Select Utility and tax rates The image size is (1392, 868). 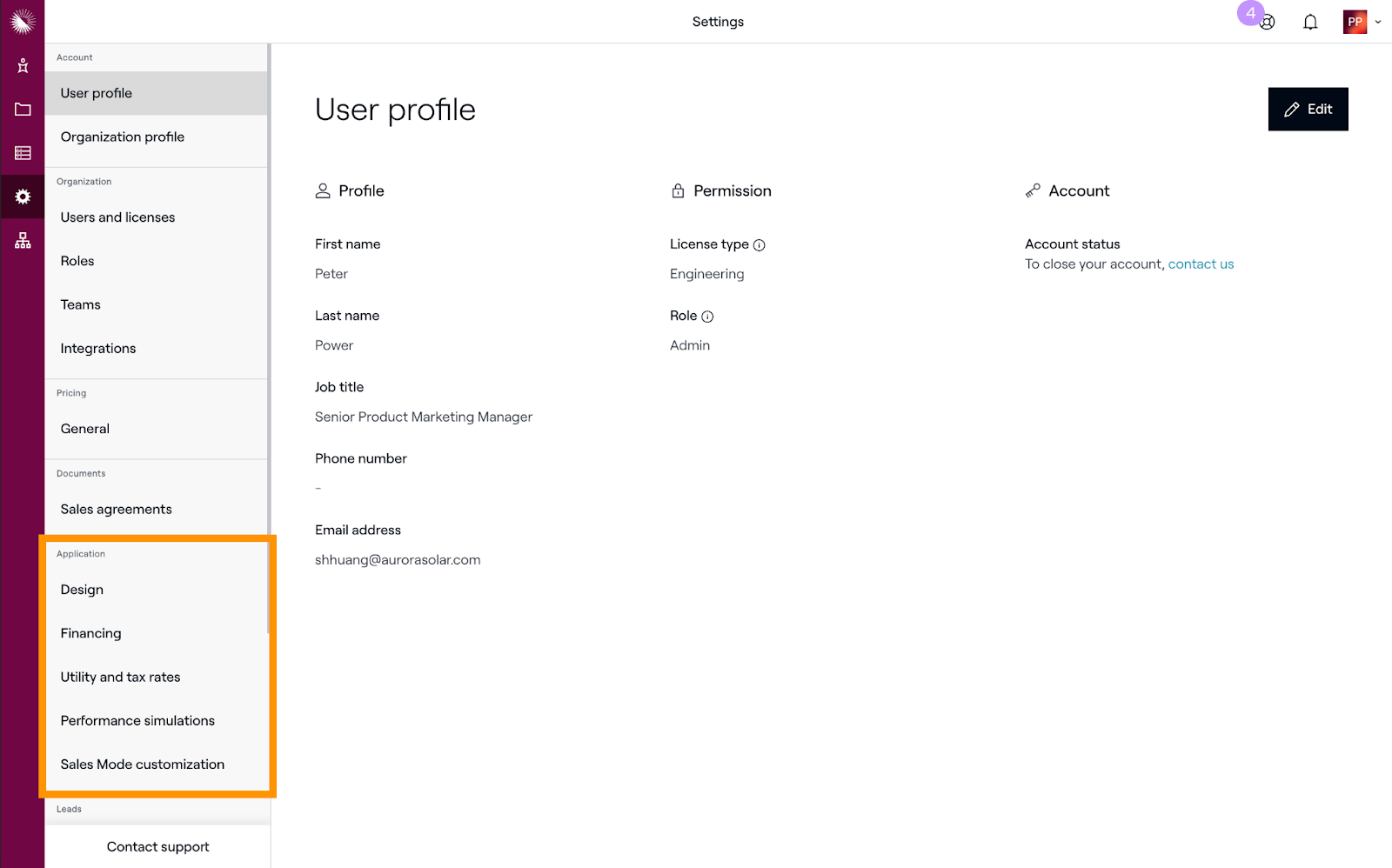coord(120,678)
